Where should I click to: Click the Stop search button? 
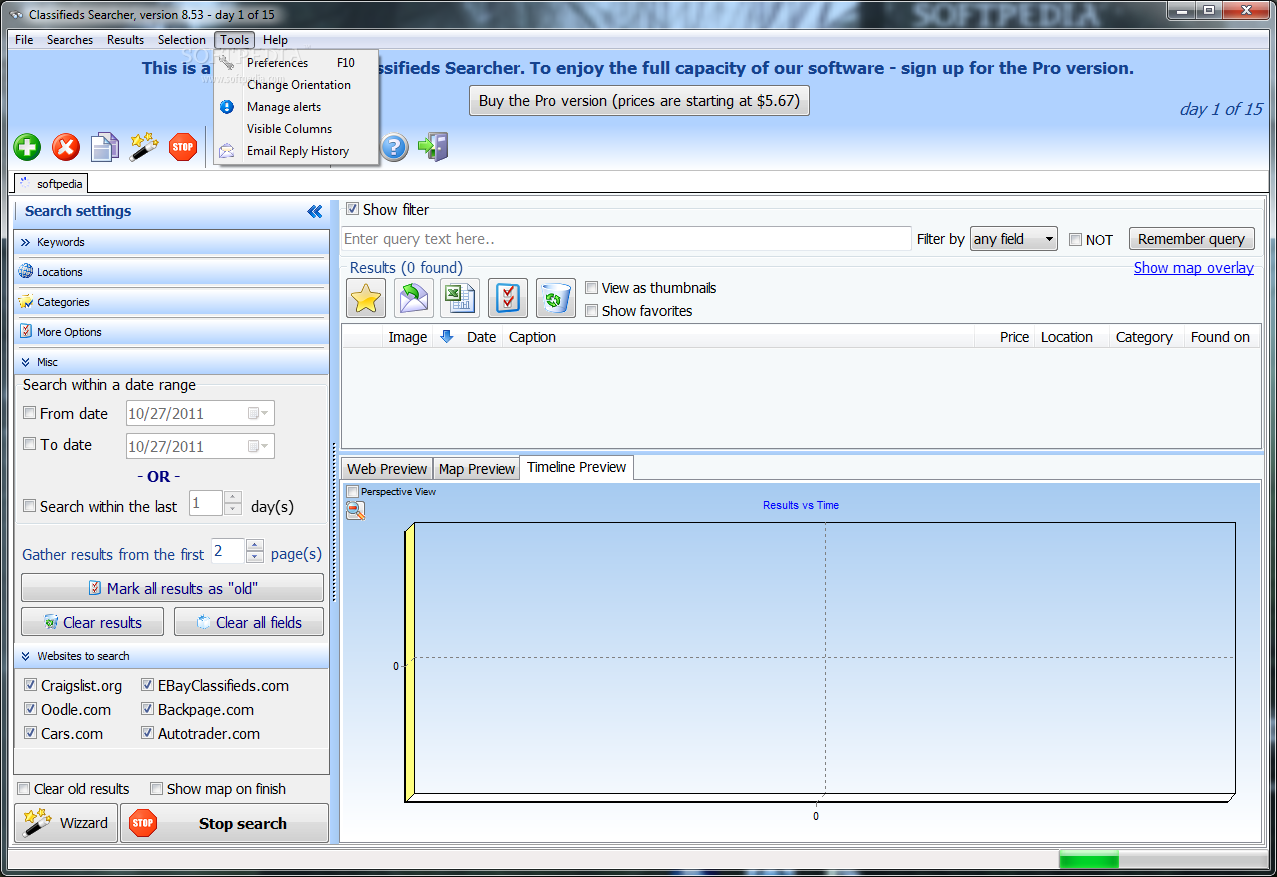tap(225, 823)
